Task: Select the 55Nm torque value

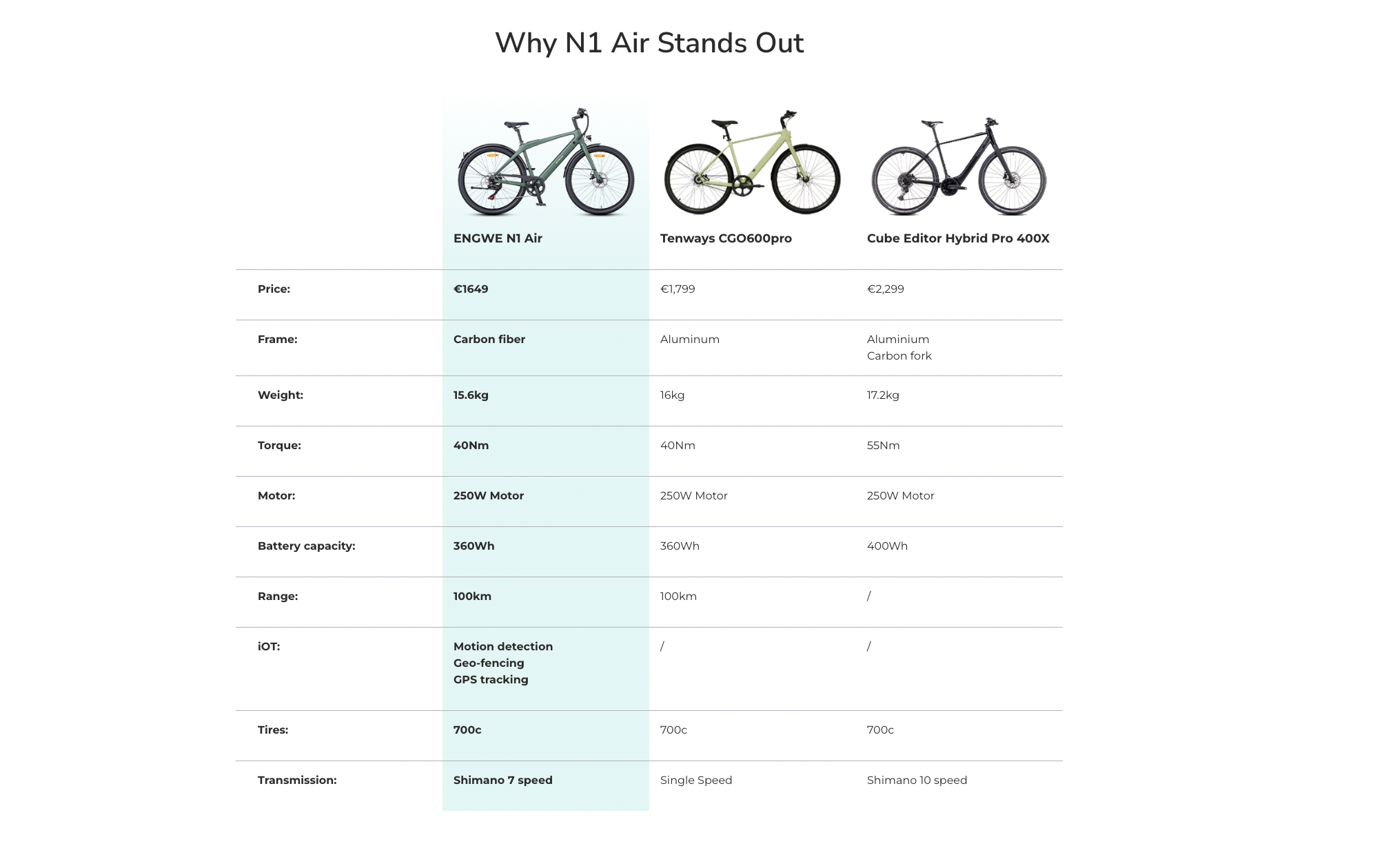Action: click(x=883, y=446)
